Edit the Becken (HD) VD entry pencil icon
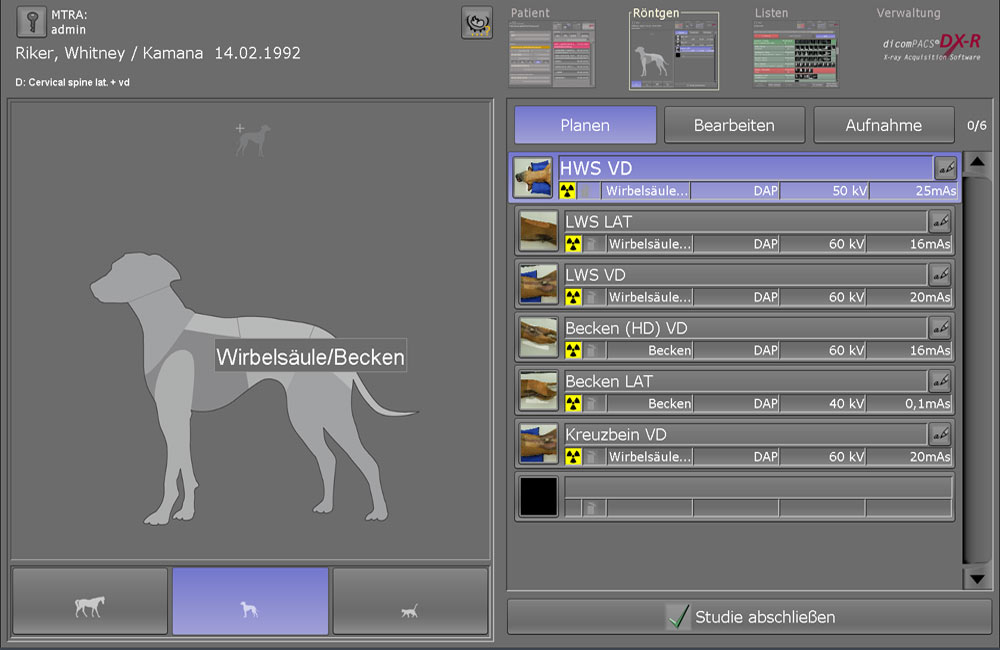The height and width of the screenshot is (650, 1000). [x=940, y=328]
